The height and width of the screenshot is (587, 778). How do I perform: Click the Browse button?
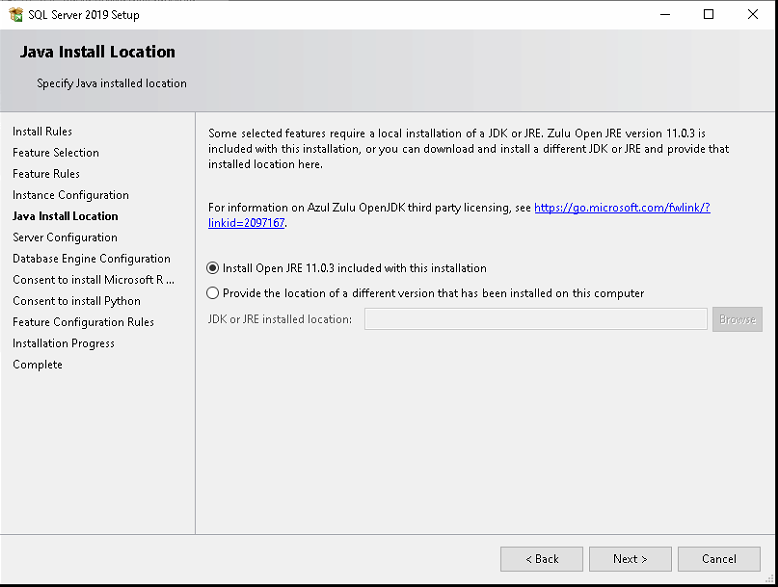[737, 319]
